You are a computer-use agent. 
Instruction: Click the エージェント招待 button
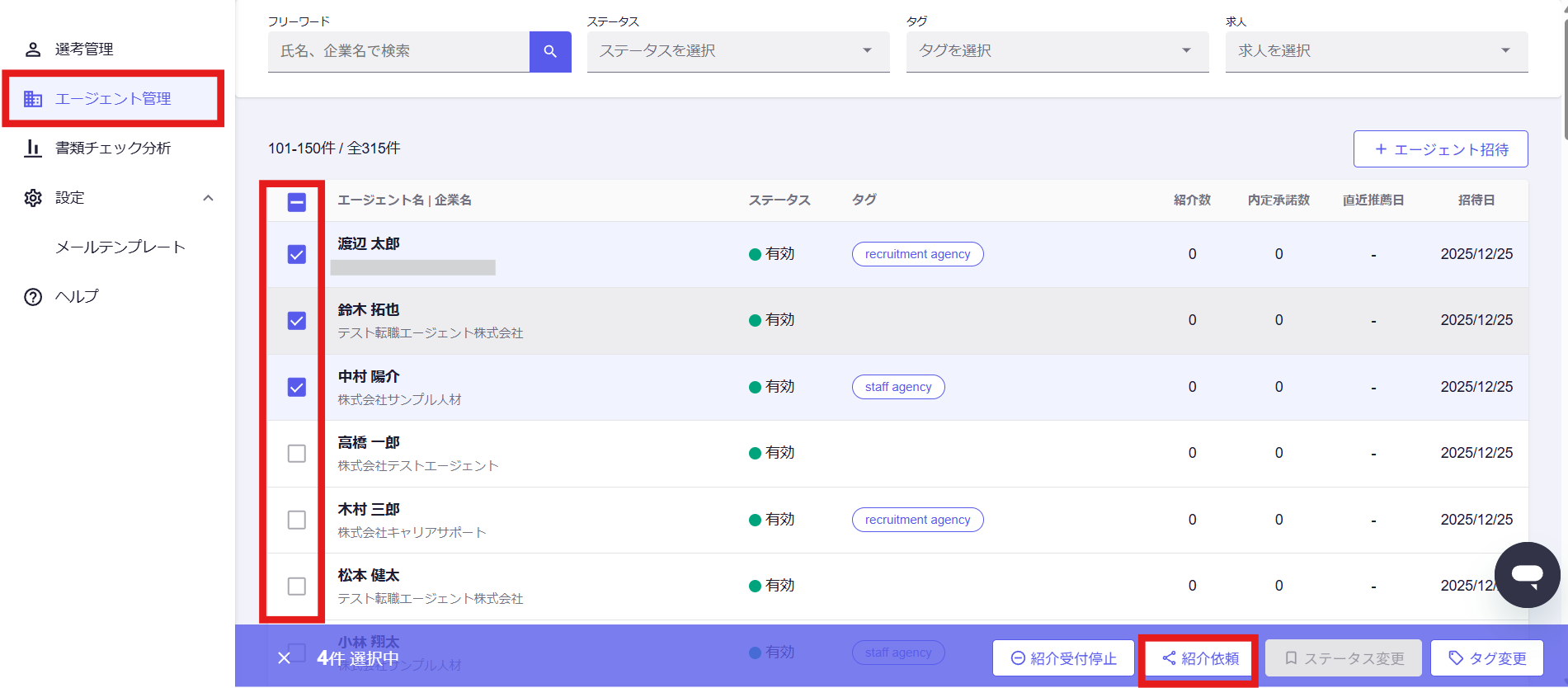pyautogui.click(x=1440, y=149)
